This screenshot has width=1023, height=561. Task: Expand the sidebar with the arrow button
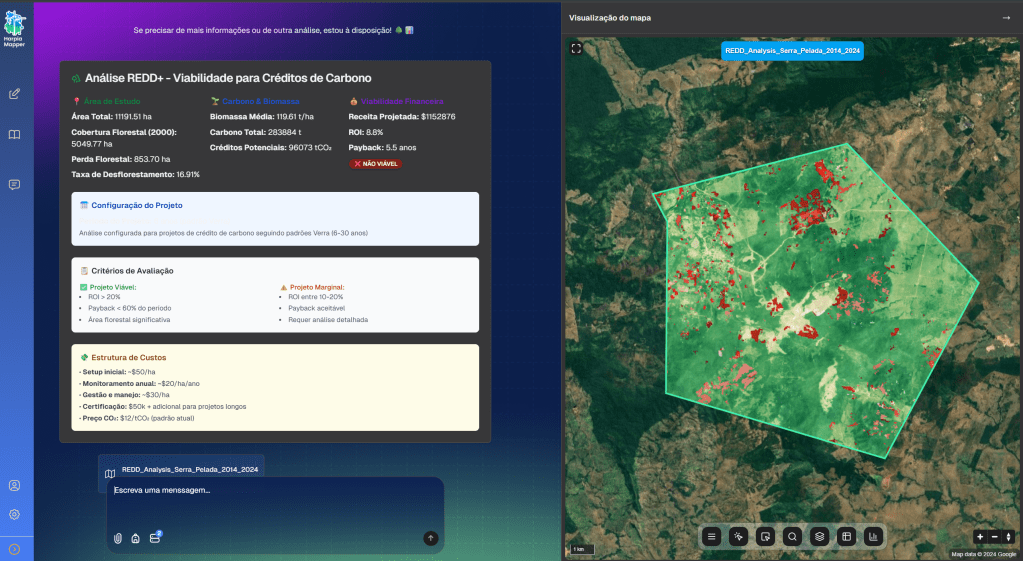pyautogui.click(x=15, y=548)
